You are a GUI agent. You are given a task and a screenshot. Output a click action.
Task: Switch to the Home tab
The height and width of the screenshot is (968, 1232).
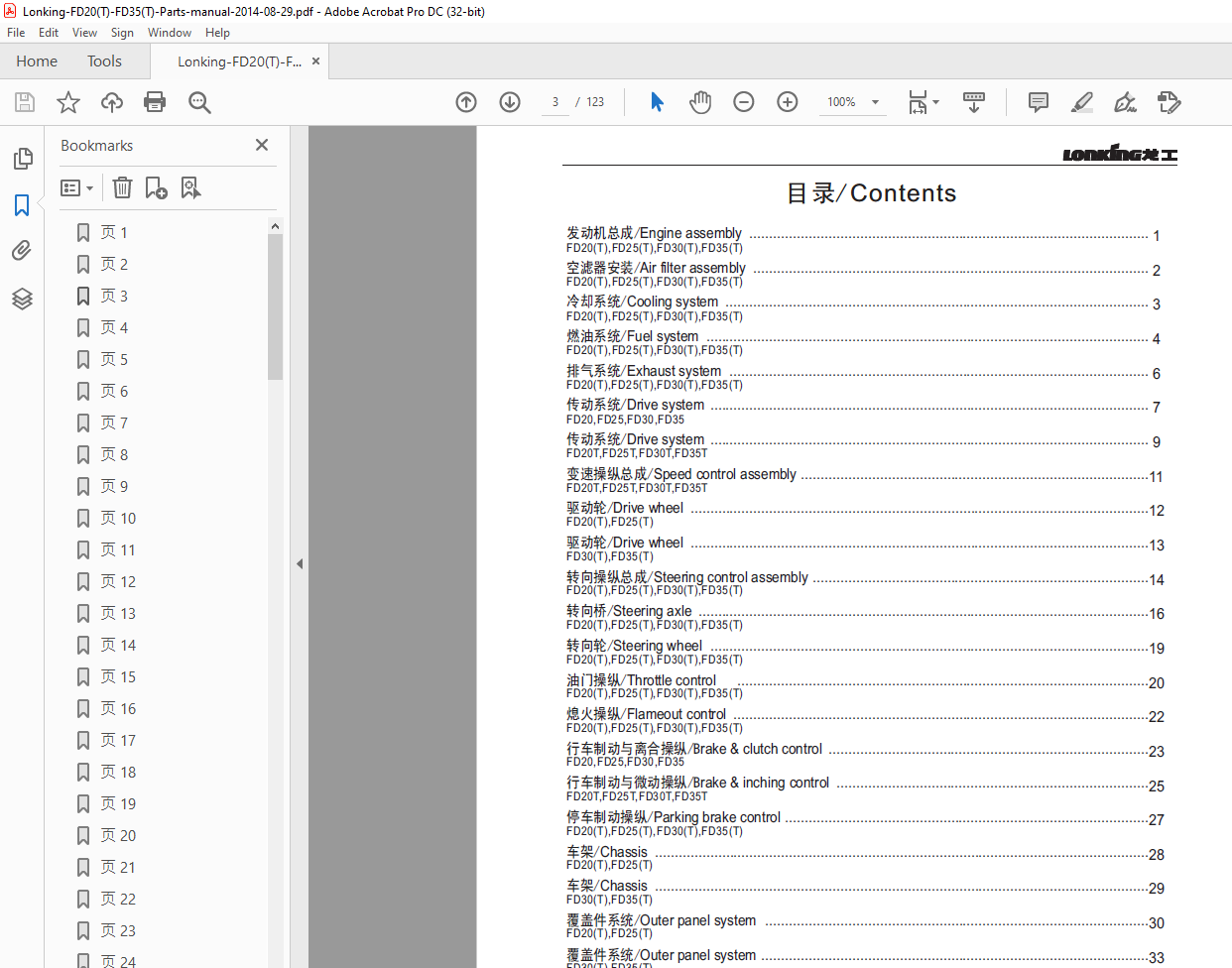coord(37,61)
